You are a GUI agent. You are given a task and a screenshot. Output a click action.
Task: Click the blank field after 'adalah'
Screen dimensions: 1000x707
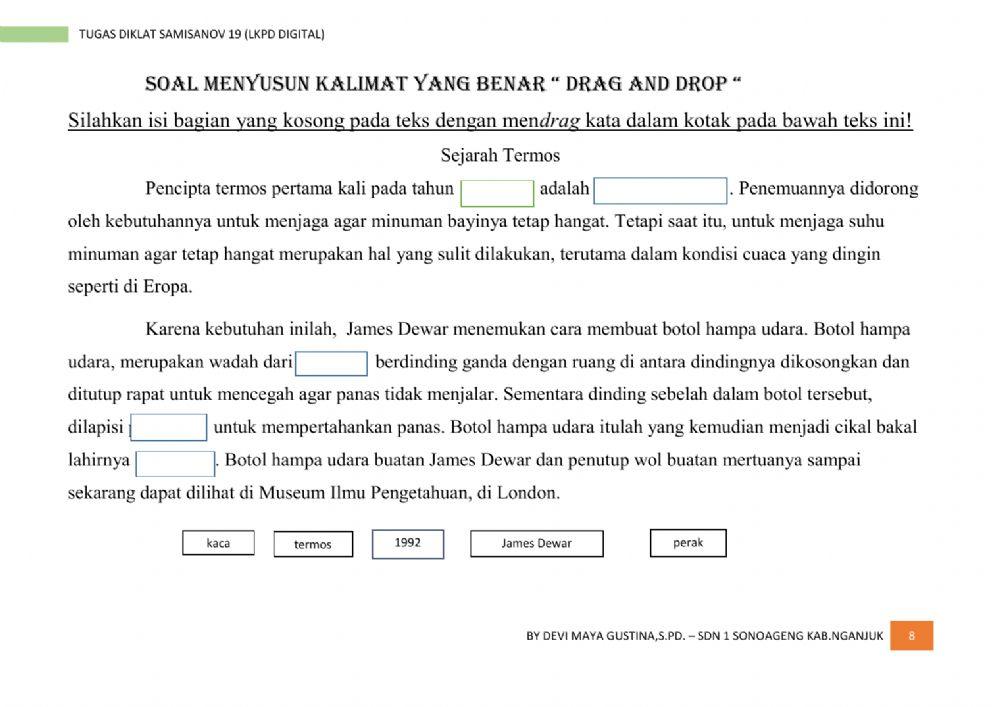pyautogui.click(x=661, y=189)
